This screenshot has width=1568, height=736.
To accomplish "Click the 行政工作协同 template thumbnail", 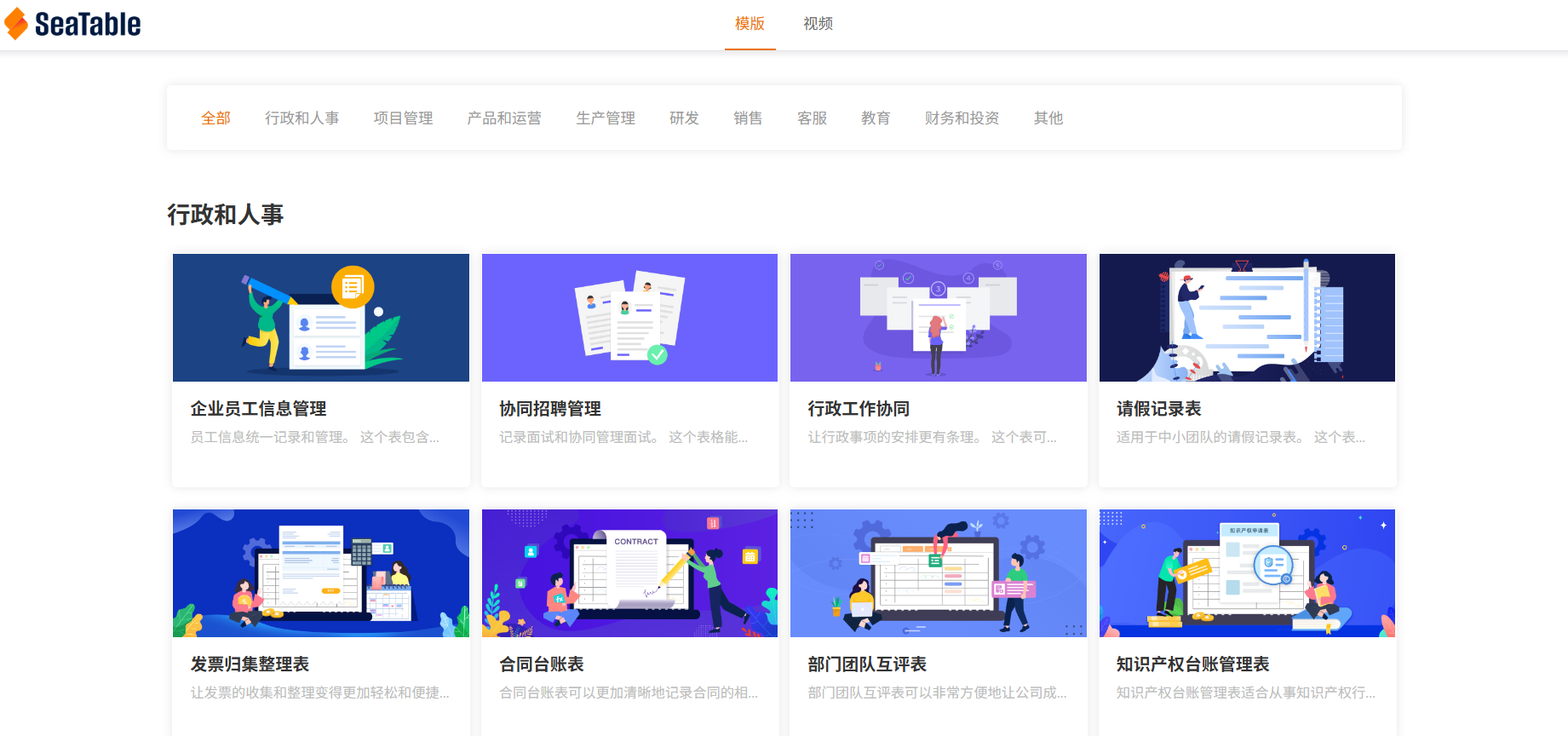I will (938, 318).
